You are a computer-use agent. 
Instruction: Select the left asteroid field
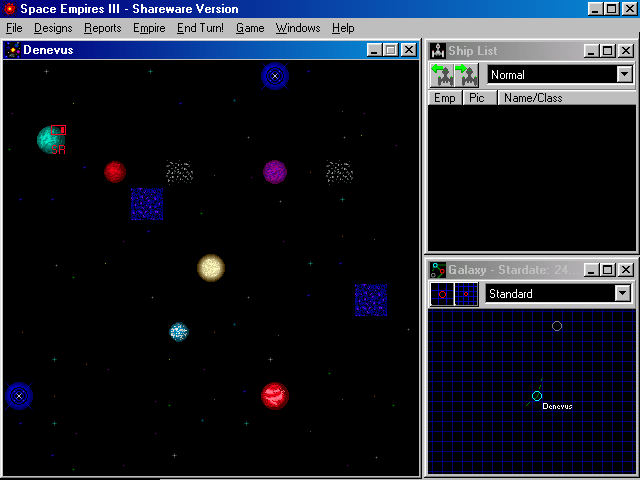179,172
